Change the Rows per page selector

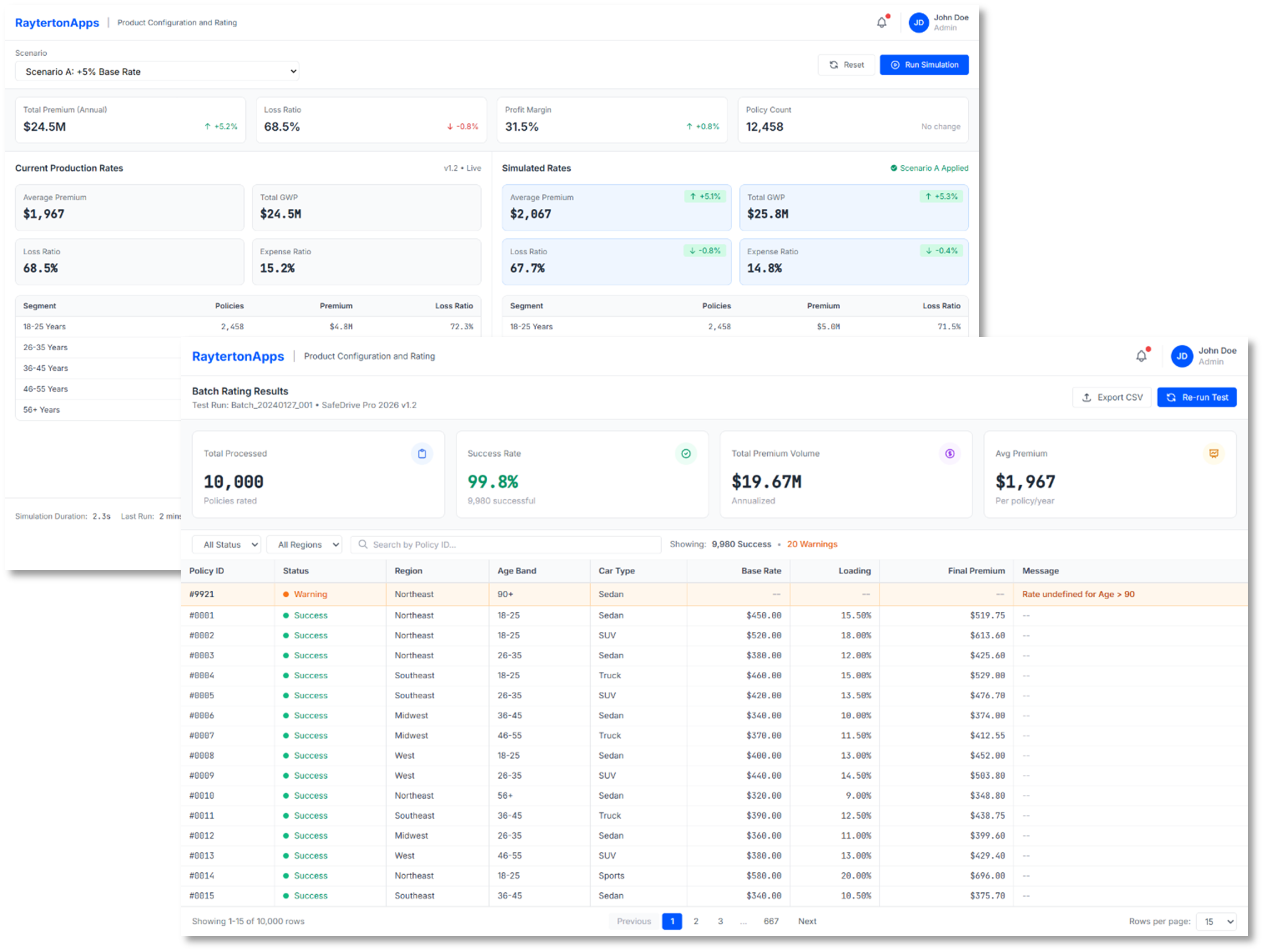tap(1216, 921)
